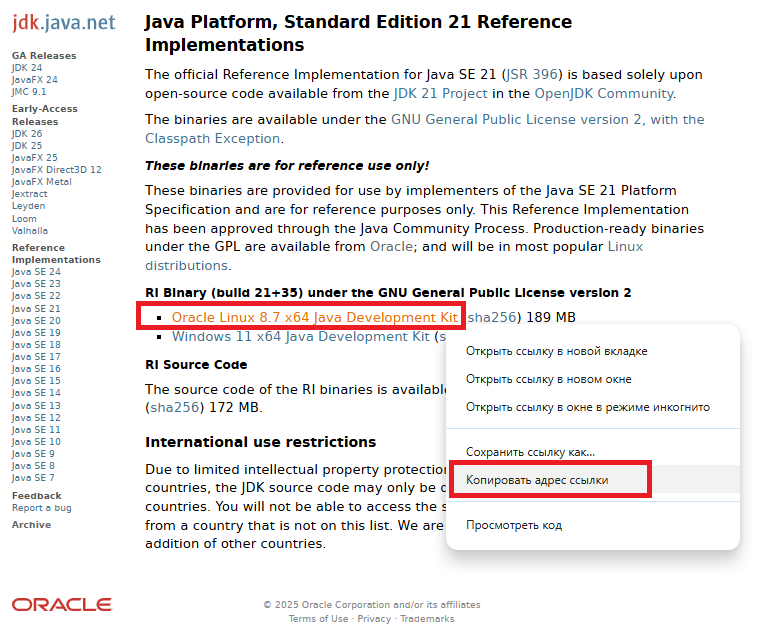Download Oracle Linux 8.7 x64 Java Development Kit
The width and height of the screenshot is (771, 640).
click(315, 318)
